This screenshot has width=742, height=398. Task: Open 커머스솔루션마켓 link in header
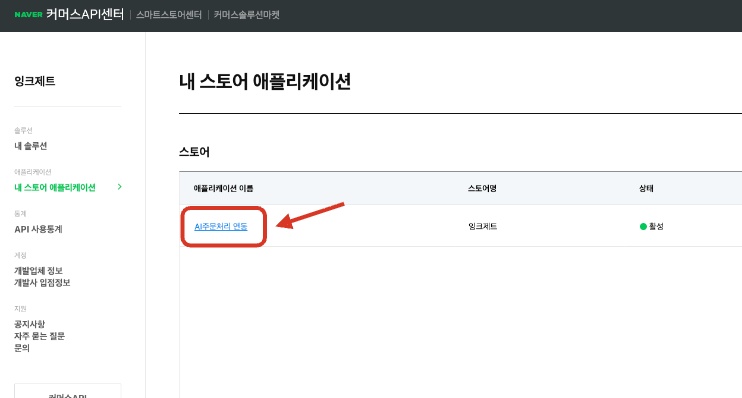click(x=247, y=15)
